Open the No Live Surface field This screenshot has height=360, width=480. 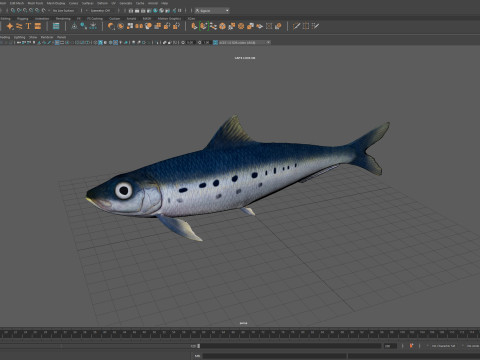point(63,11)
